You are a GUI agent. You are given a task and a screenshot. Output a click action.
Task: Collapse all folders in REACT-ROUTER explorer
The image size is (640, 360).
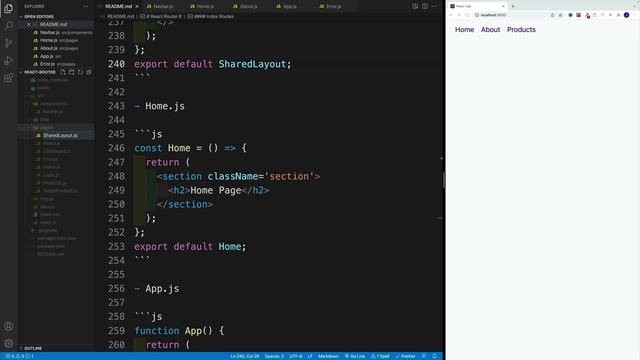[89, 72]
